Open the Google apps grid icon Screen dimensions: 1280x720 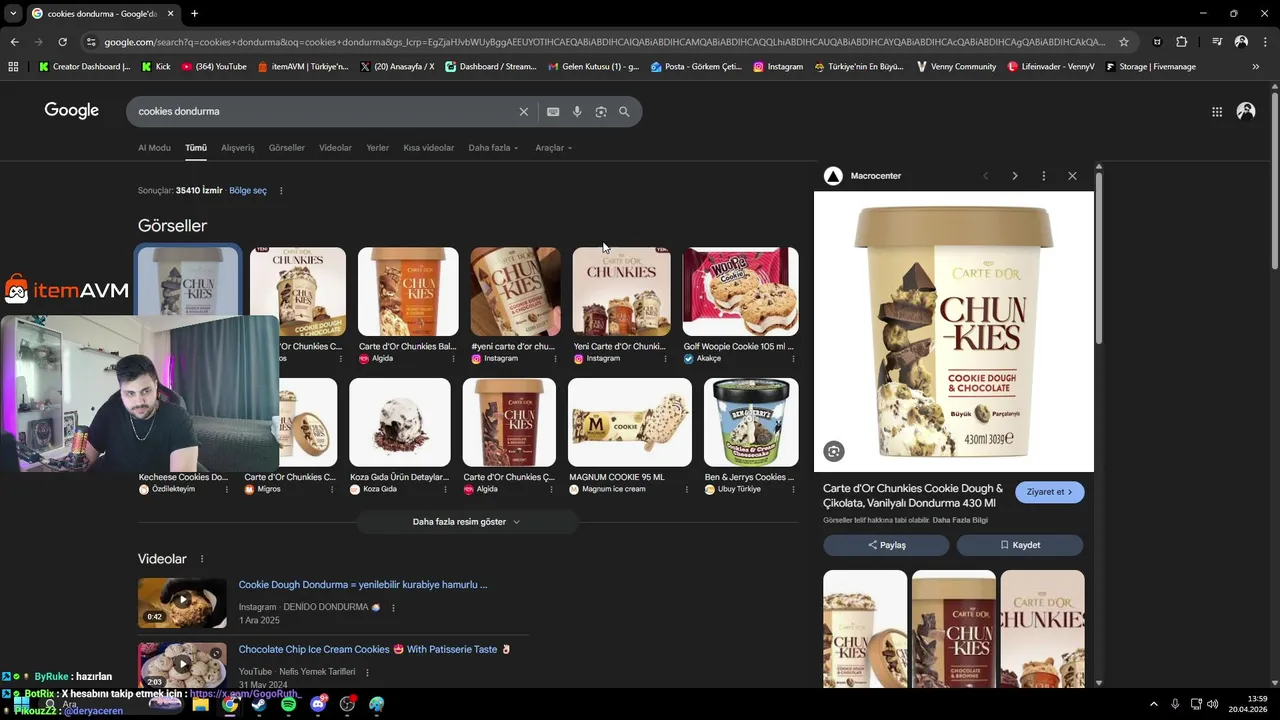(1217, 112)
